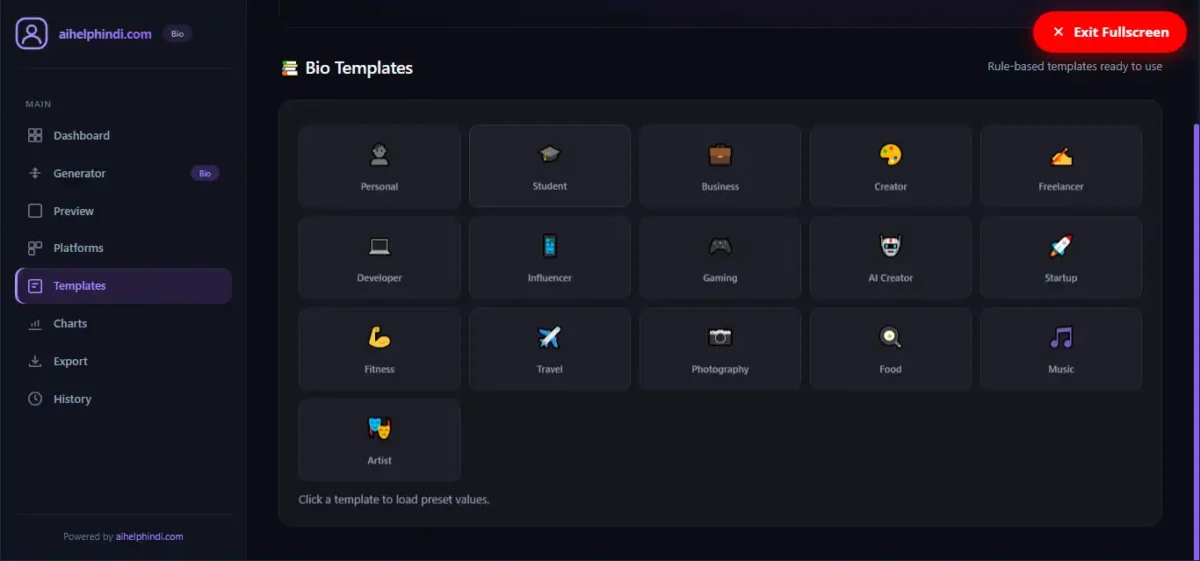Click the Artist template label text

pos(379,461)
